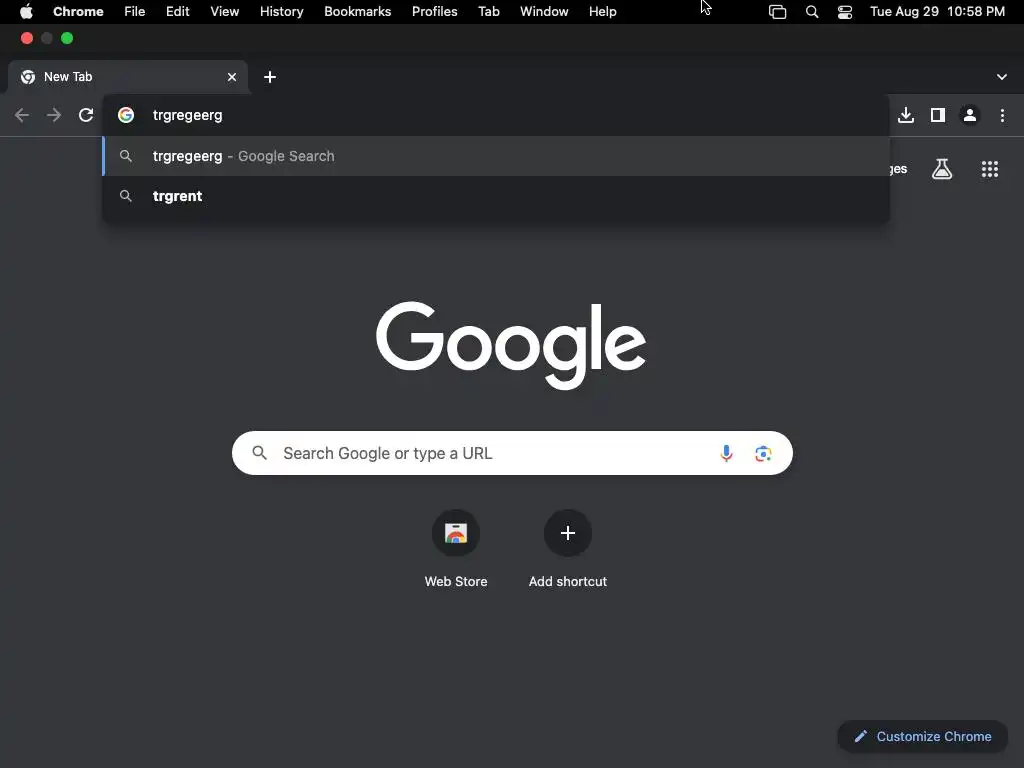Click the Google logo
1024x768 pixels.
point(511,345)
